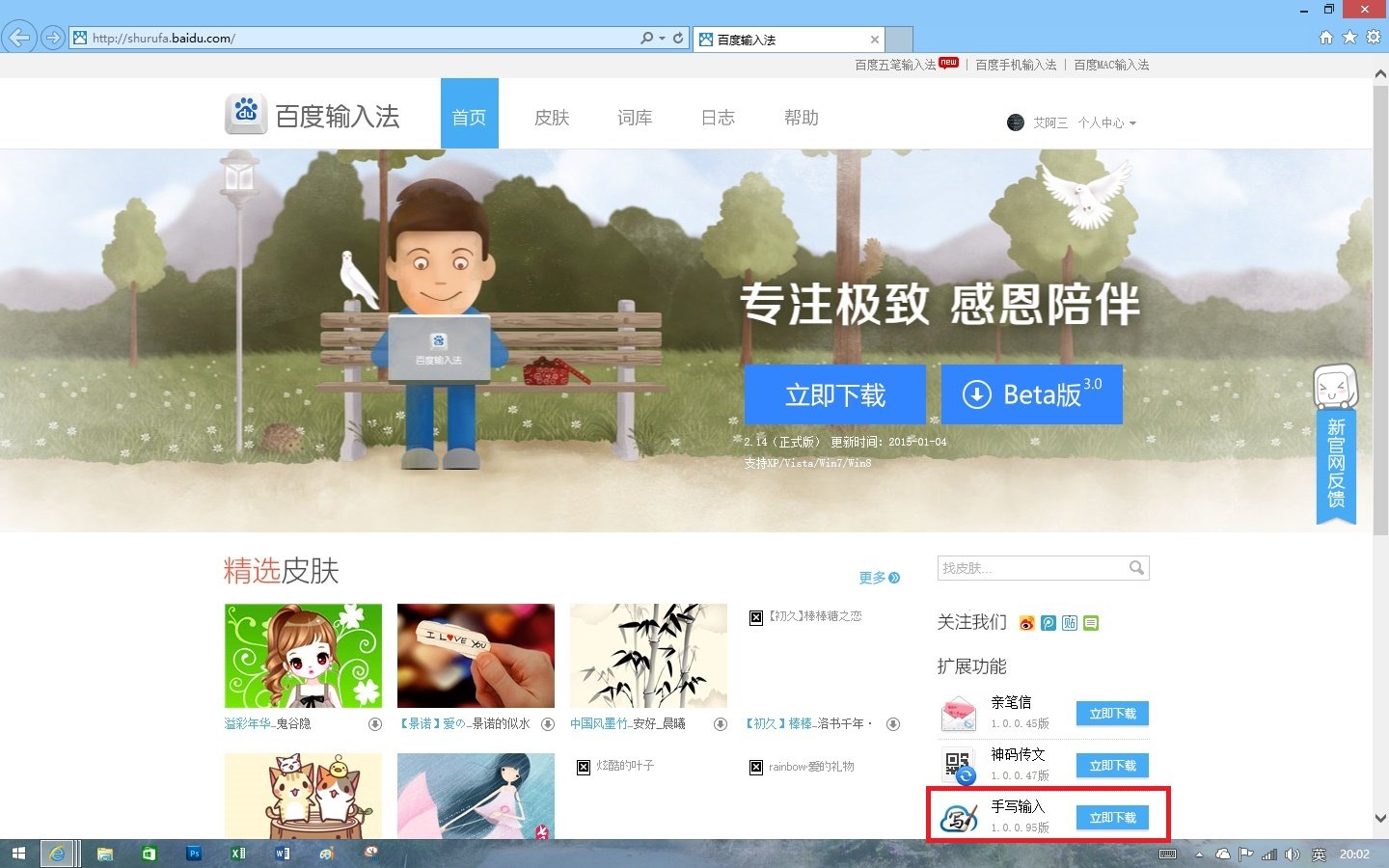The image size is (1389, 868).
Task: Open Photoshop from the taskbar
Action: [x=194, y=854]
